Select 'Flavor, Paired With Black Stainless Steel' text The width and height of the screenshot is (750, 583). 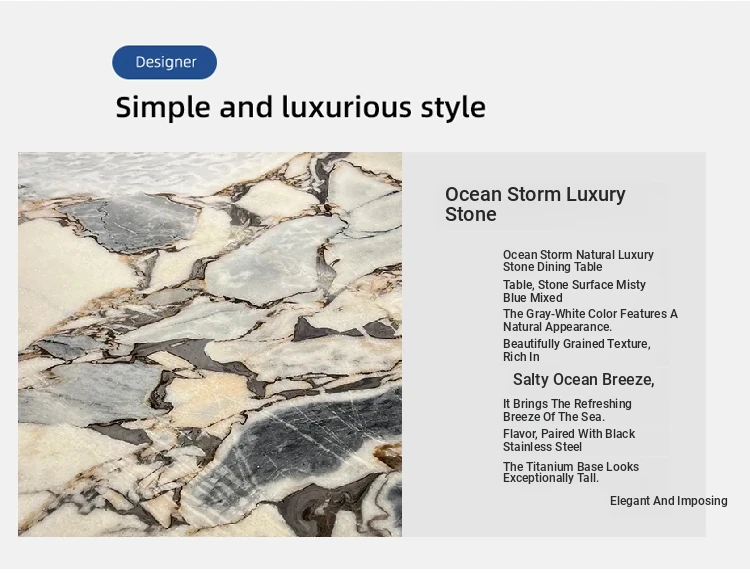569,440
